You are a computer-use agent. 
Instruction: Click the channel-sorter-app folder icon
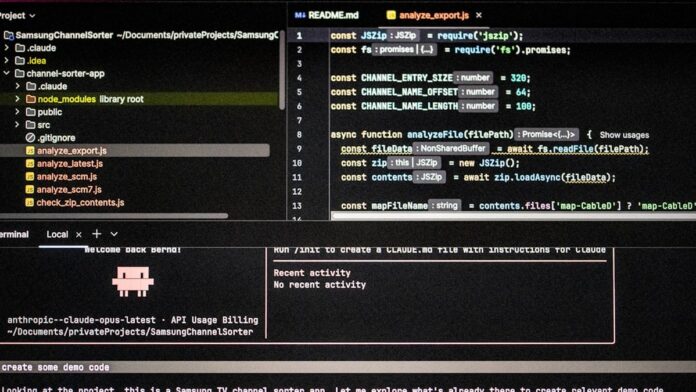(20, 73)
